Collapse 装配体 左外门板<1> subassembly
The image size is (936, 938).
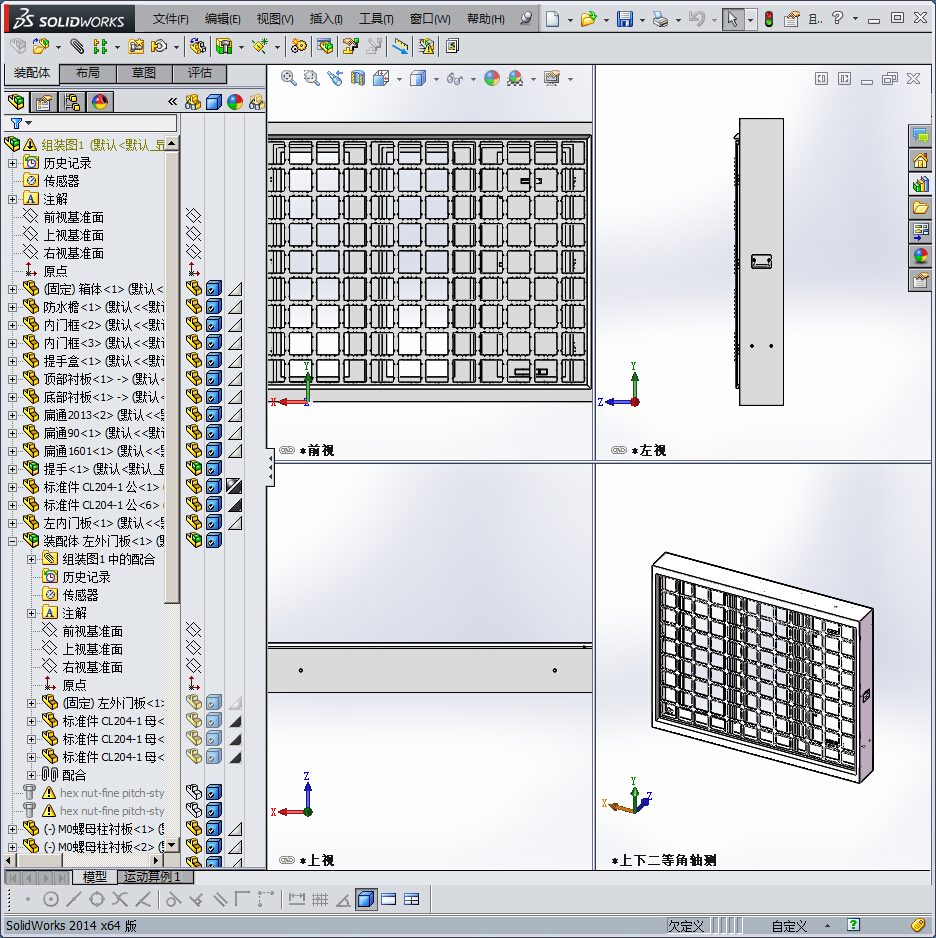click(13, 541)
